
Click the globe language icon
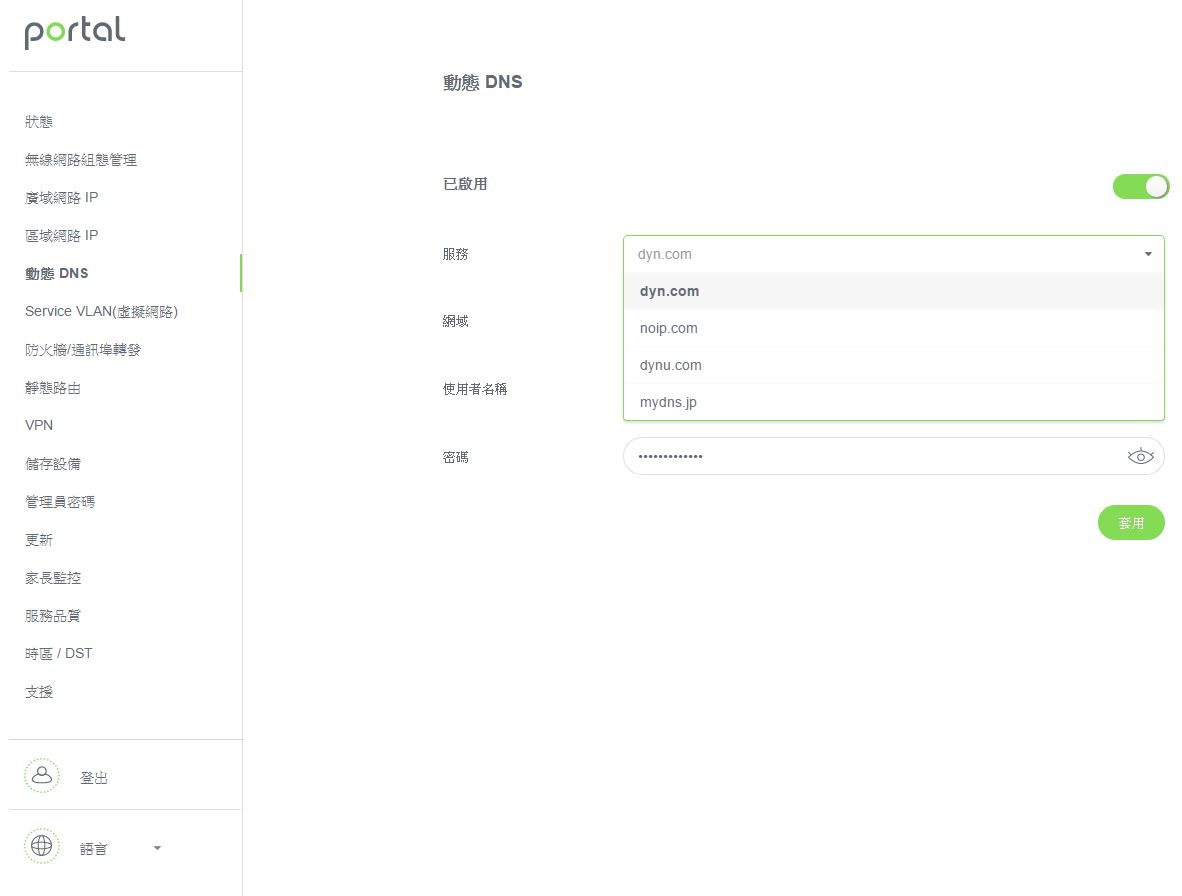pyautogui.click(x=41, y=846)
